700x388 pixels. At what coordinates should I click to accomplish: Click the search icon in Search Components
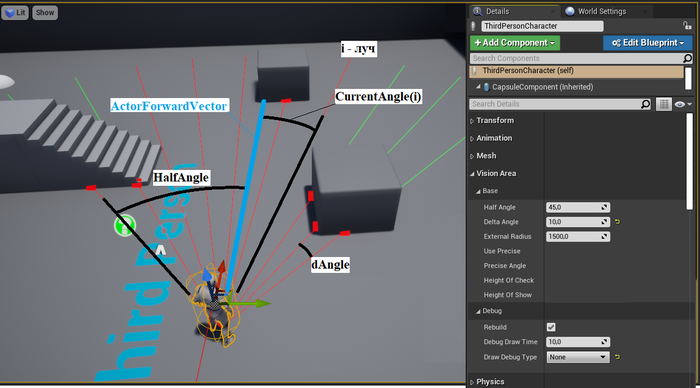[x=688, y=58]
